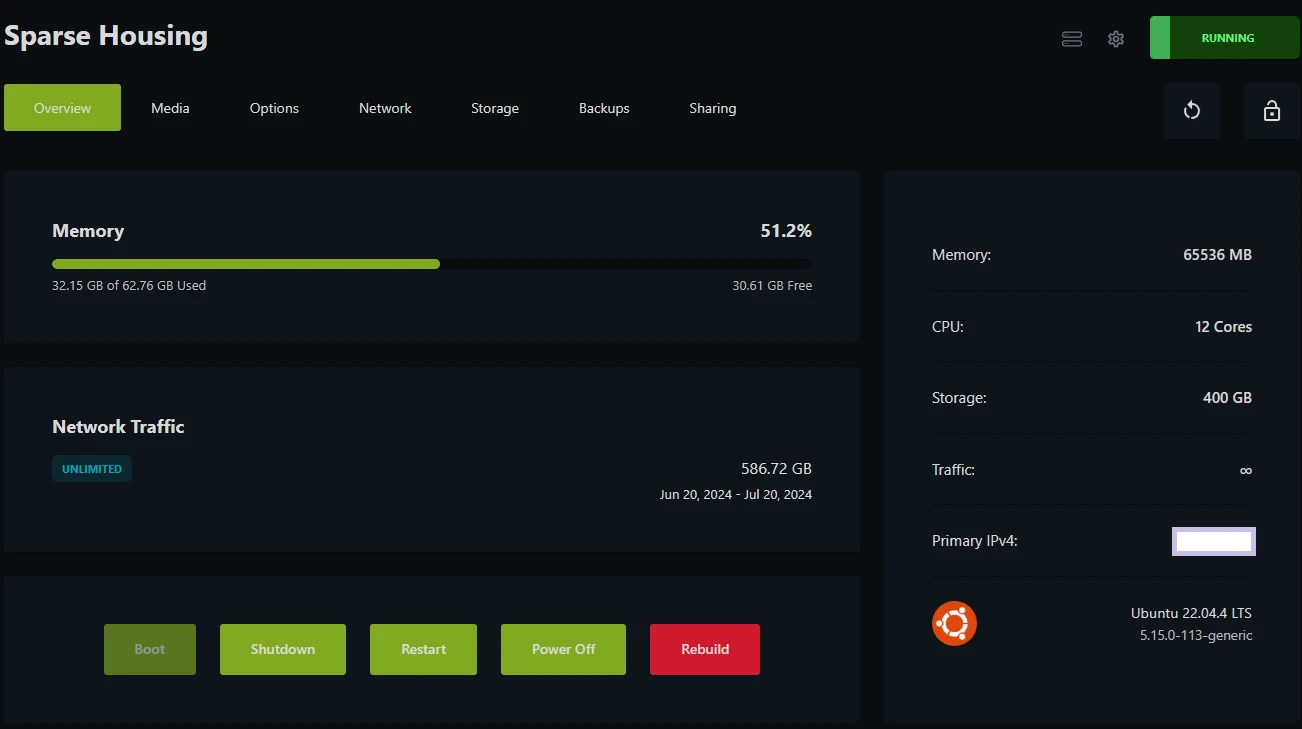The image size is (1302, 729).
Task: Switch to the Media tab
Action: coord(170,108)
